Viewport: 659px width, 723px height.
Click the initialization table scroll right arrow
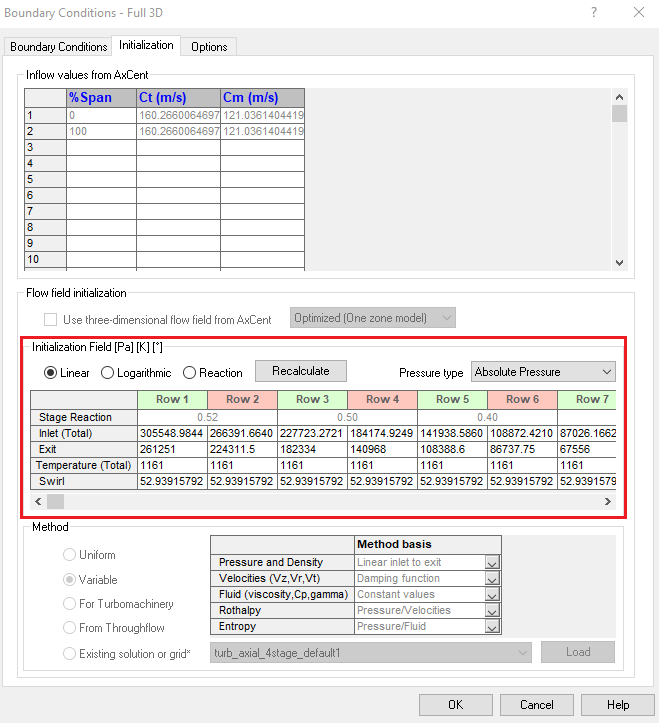point(608,501)
